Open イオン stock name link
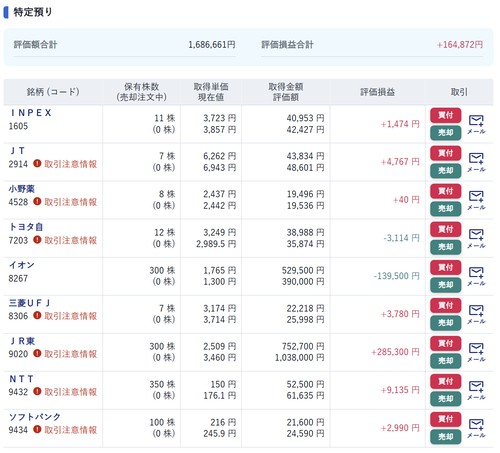 tap(22, 265)
